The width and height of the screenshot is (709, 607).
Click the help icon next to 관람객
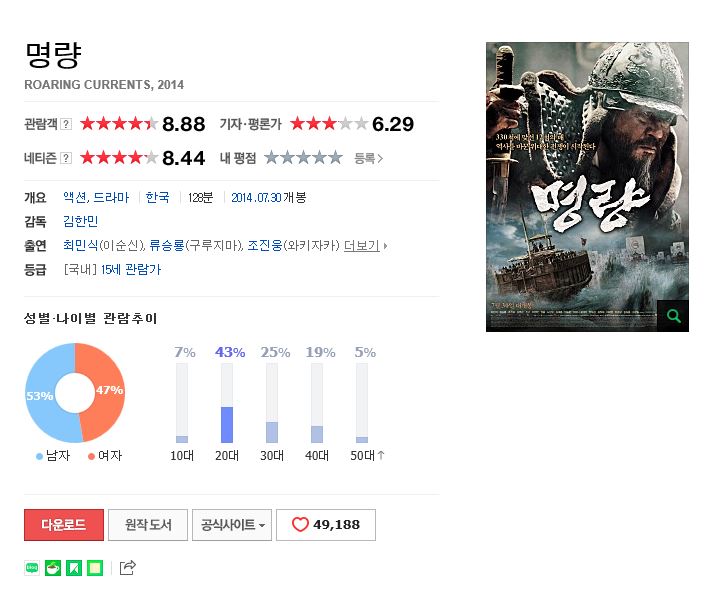(66, 124)
